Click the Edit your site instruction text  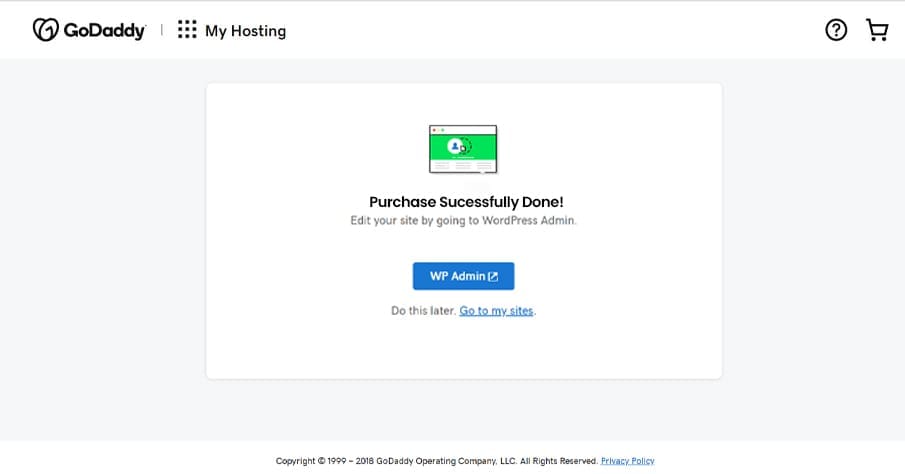click(x=463, y=220)
